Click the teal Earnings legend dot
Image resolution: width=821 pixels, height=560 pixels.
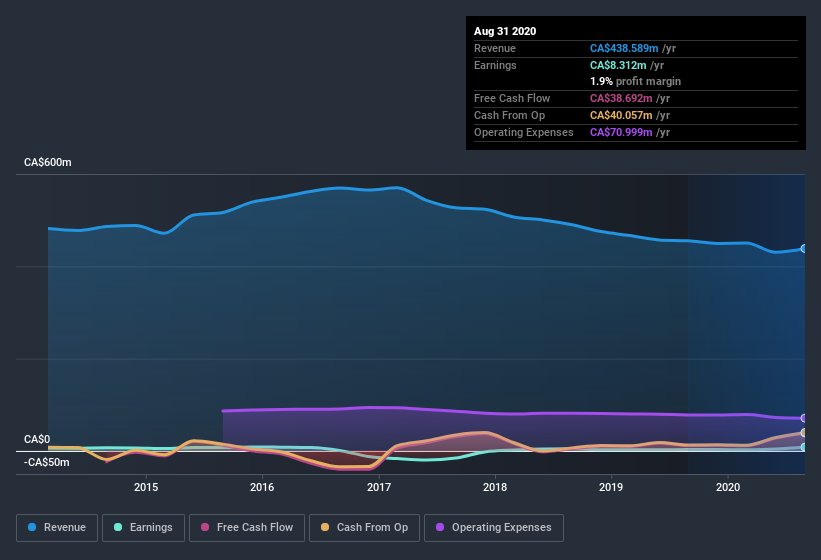point(118,527)
